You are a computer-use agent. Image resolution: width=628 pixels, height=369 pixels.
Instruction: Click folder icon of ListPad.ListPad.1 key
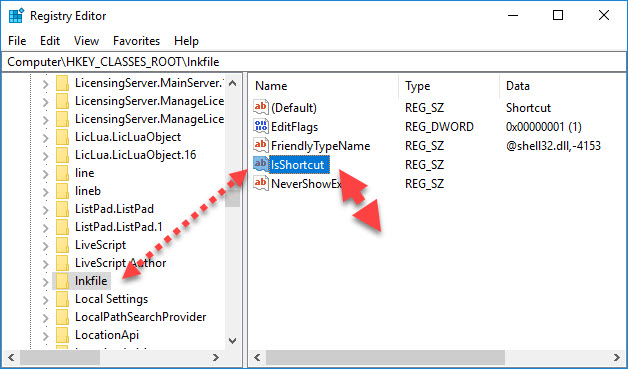pos(62,227)
